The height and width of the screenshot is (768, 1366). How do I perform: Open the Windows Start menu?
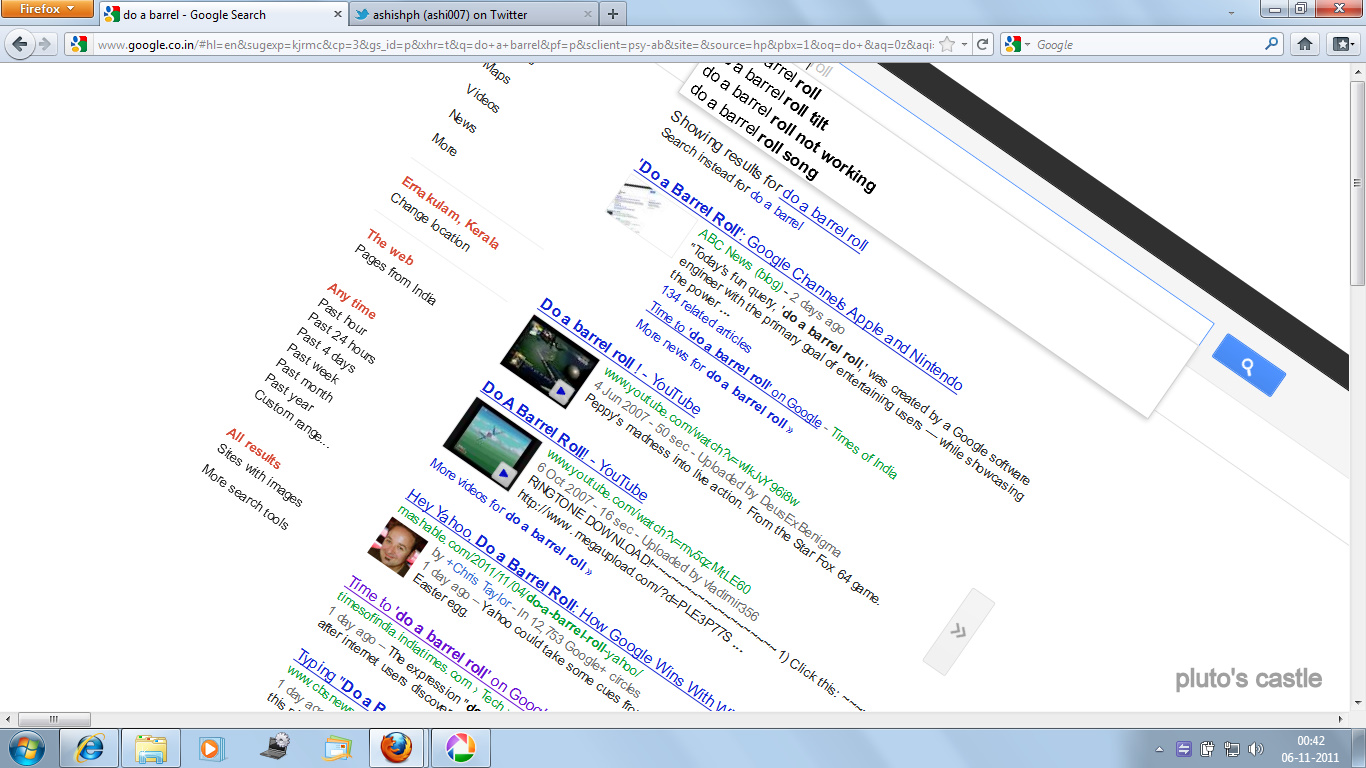click(x=25, y=748)
